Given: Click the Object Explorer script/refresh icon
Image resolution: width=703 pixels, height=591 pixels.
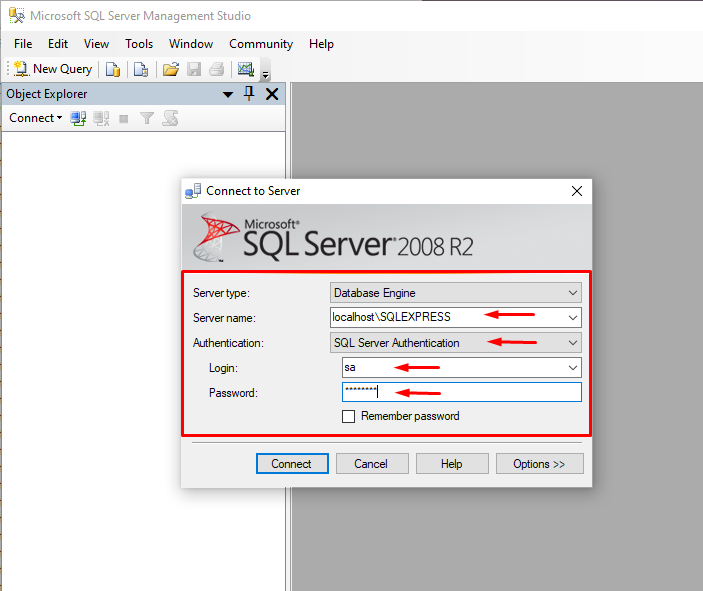Looking at the screenshot, I should (x=170, y=118).
